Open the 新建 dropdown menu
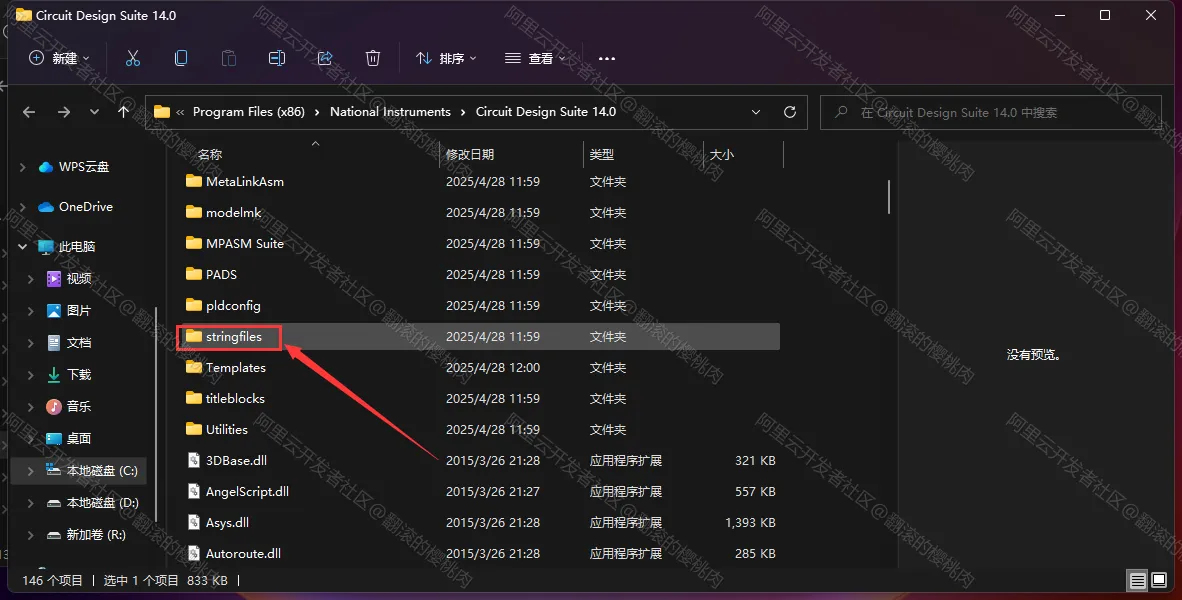1182x600 pixels. (59, 58)
